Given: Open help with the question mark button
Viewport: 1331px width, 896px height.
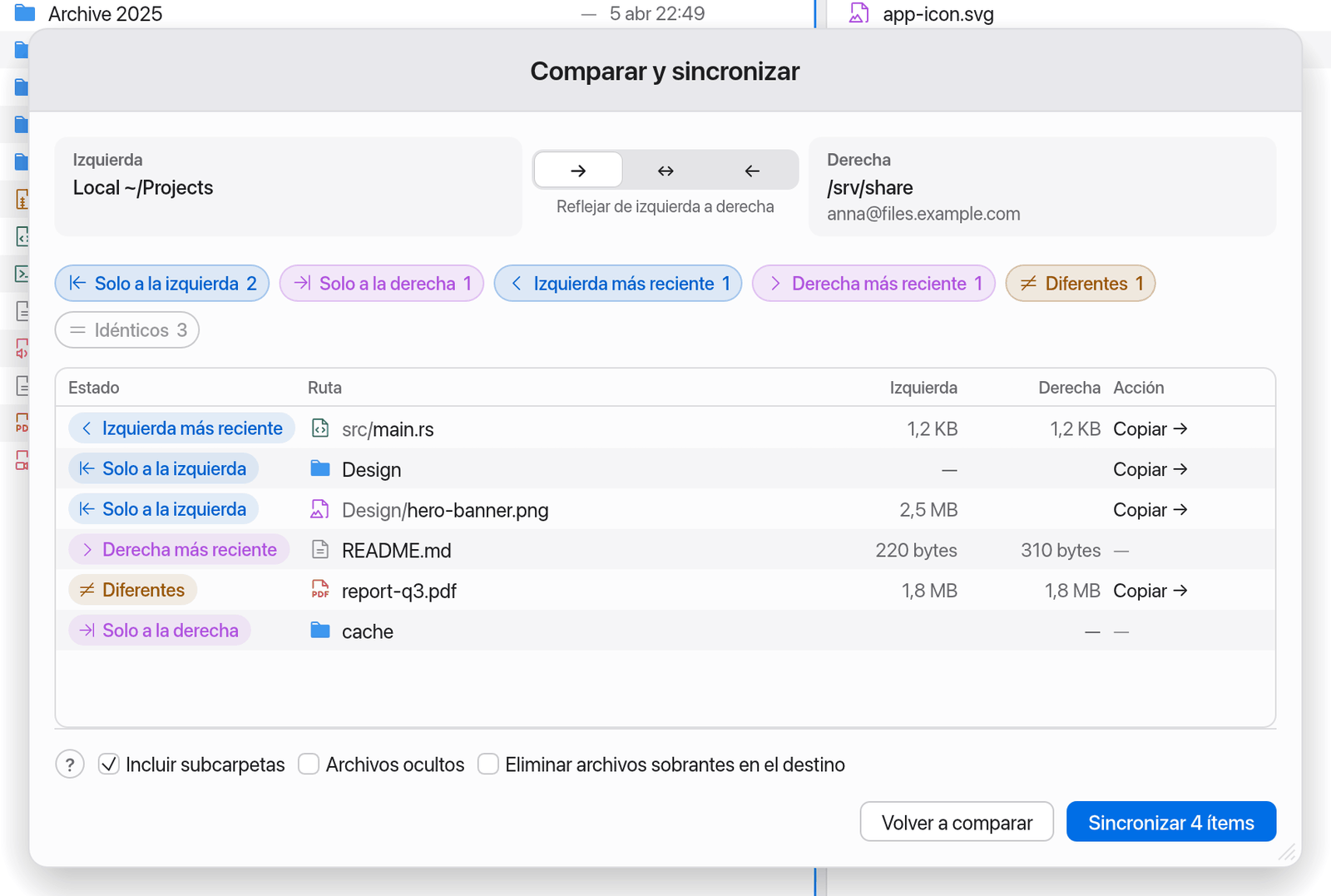Looking at the screenshot, I should [70, 765].
